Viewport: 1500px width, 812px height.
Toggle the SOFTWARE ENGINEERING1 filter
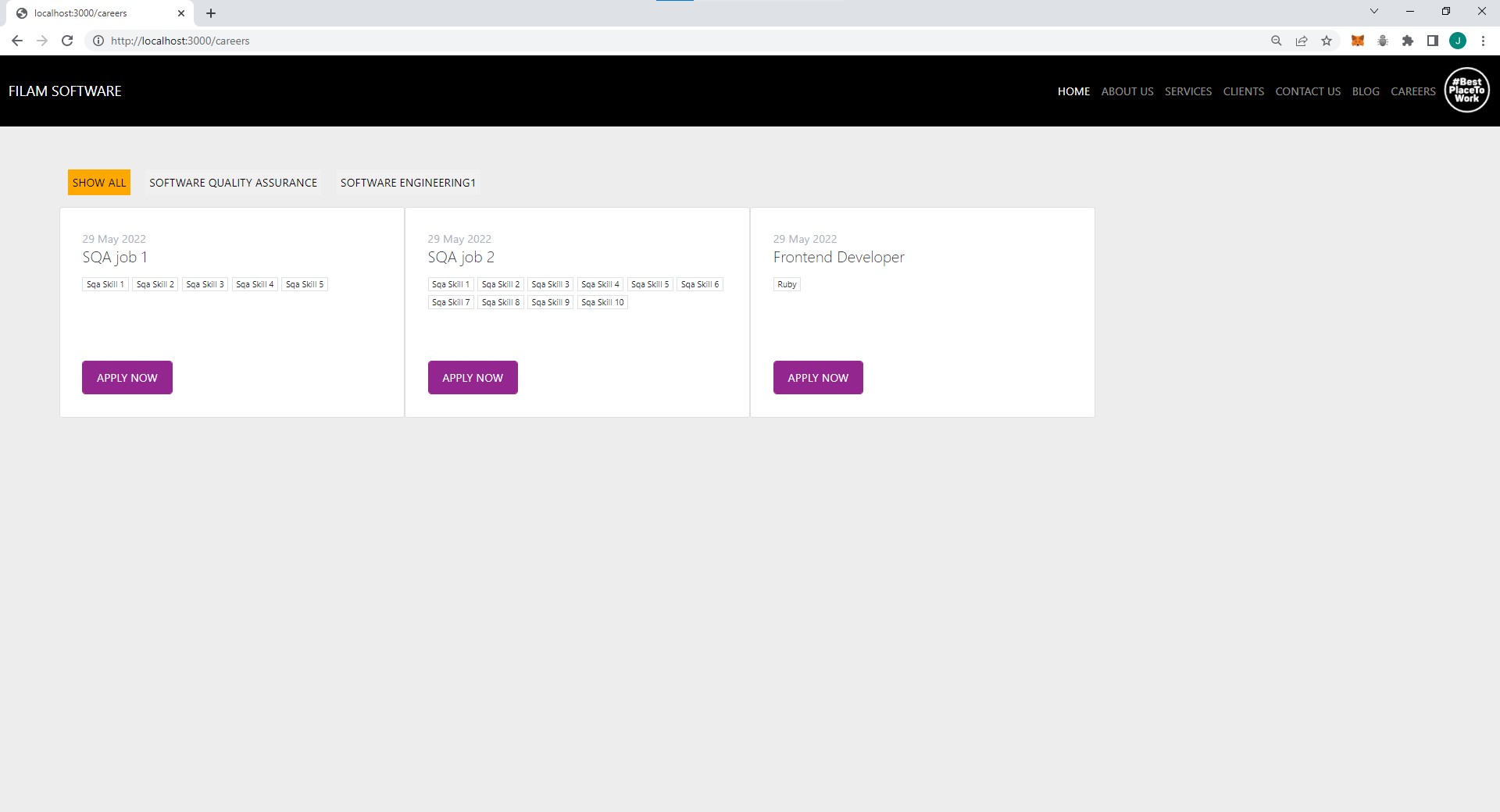click(408, 182)
